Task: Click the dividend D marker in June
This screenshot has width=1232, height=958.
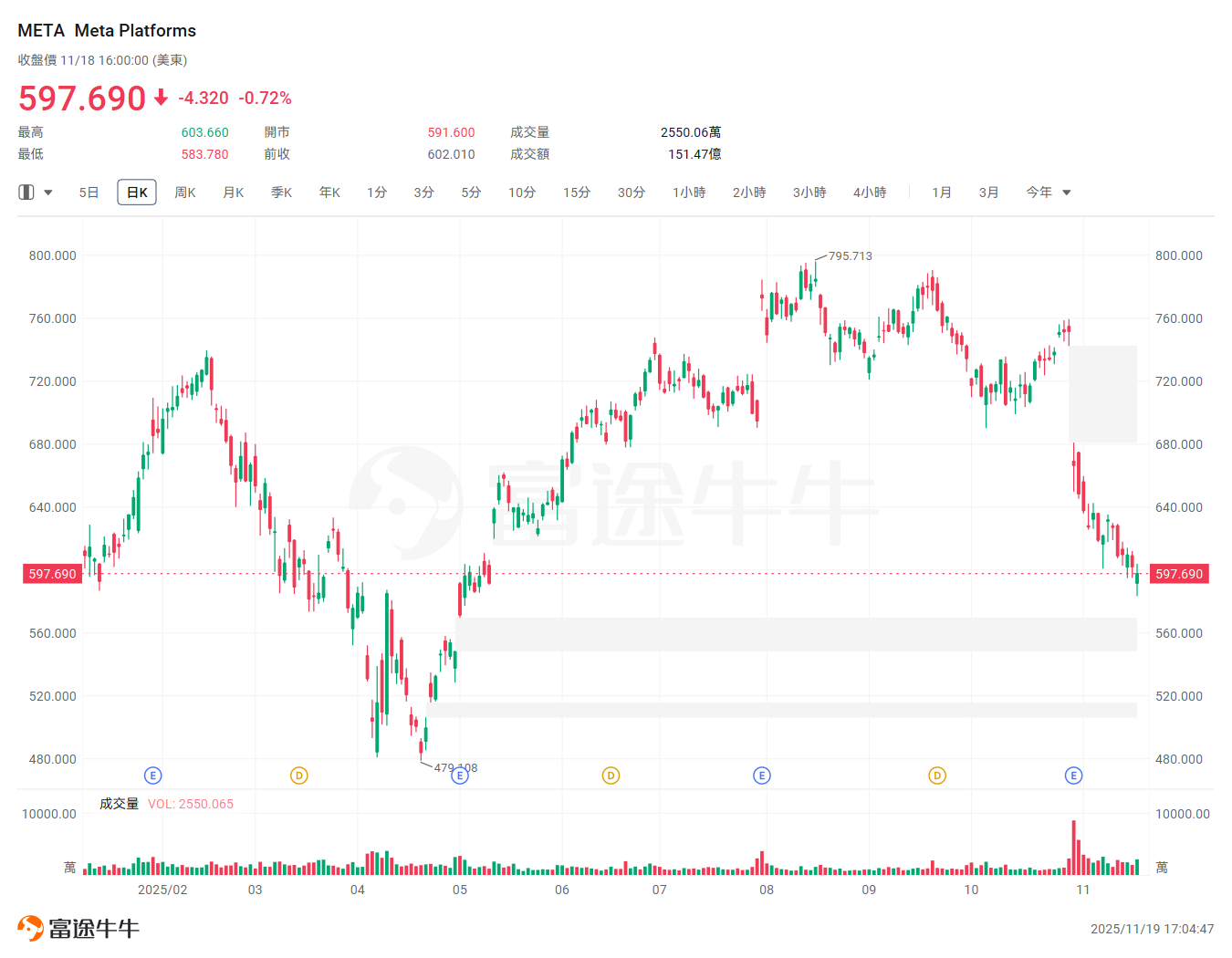Action: click(x=611, y=776)
